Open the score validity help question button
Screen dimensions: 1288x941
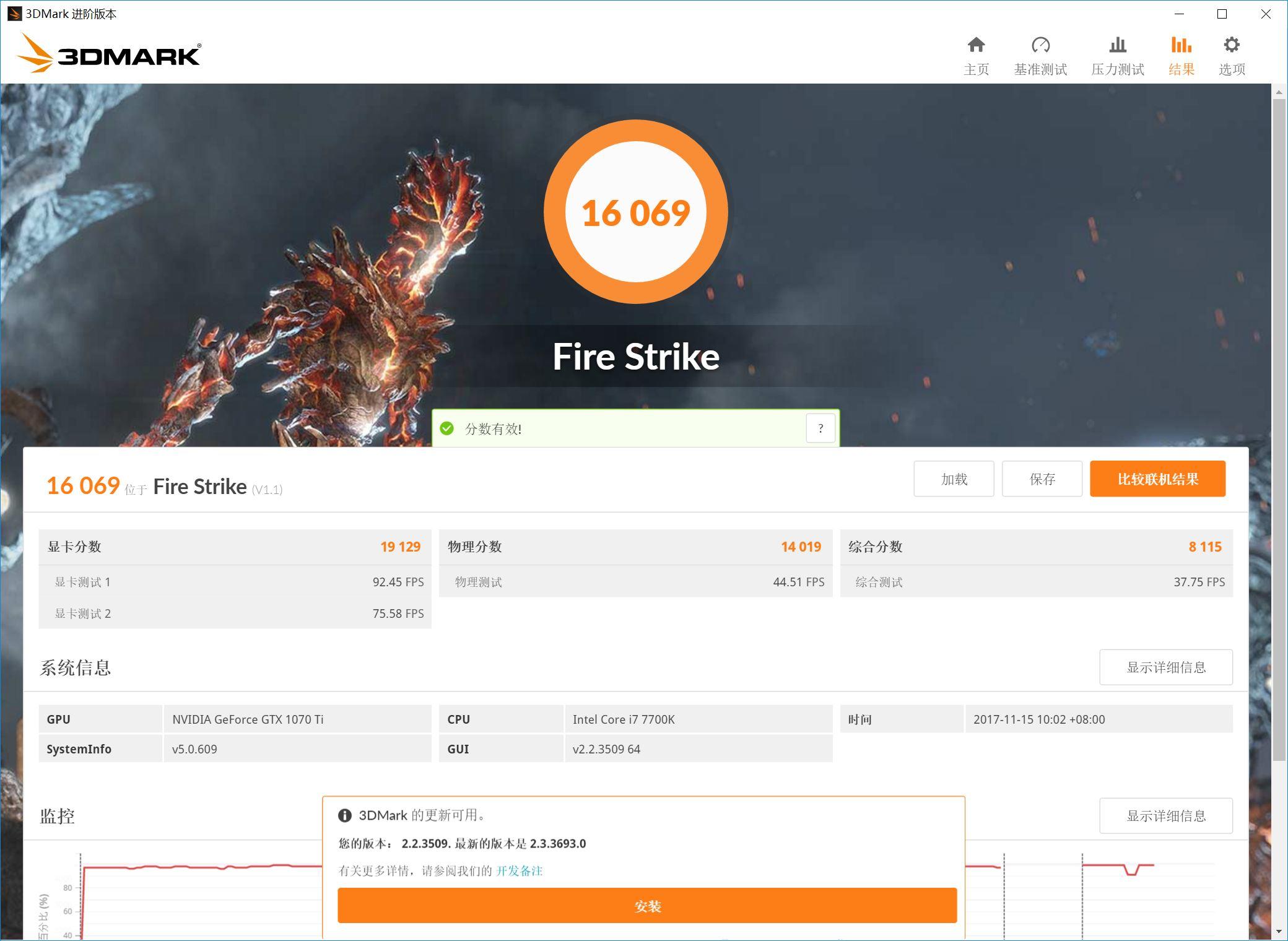click(820, 428)
